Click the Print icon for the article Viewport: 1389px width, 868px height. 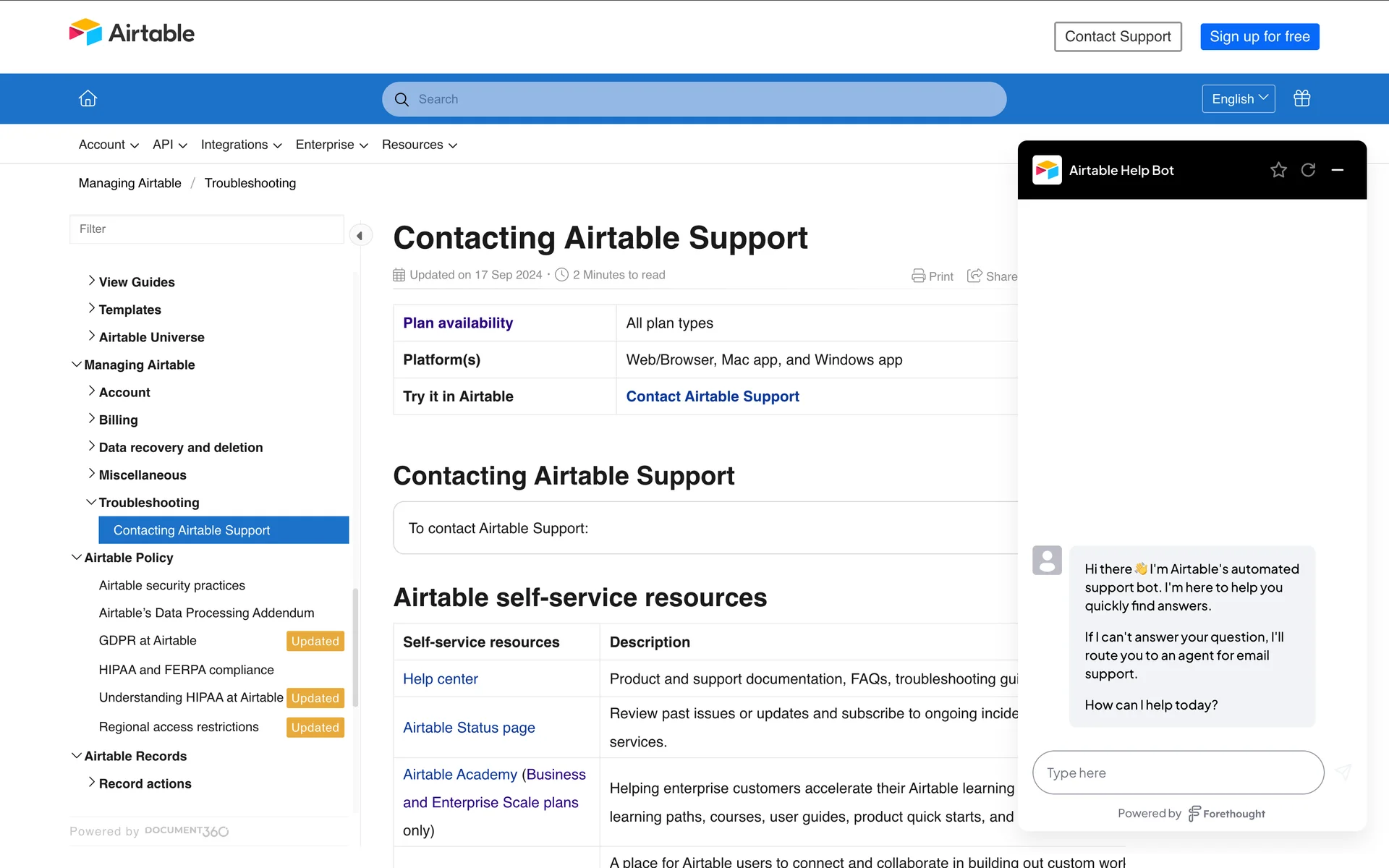coord(919,276)
